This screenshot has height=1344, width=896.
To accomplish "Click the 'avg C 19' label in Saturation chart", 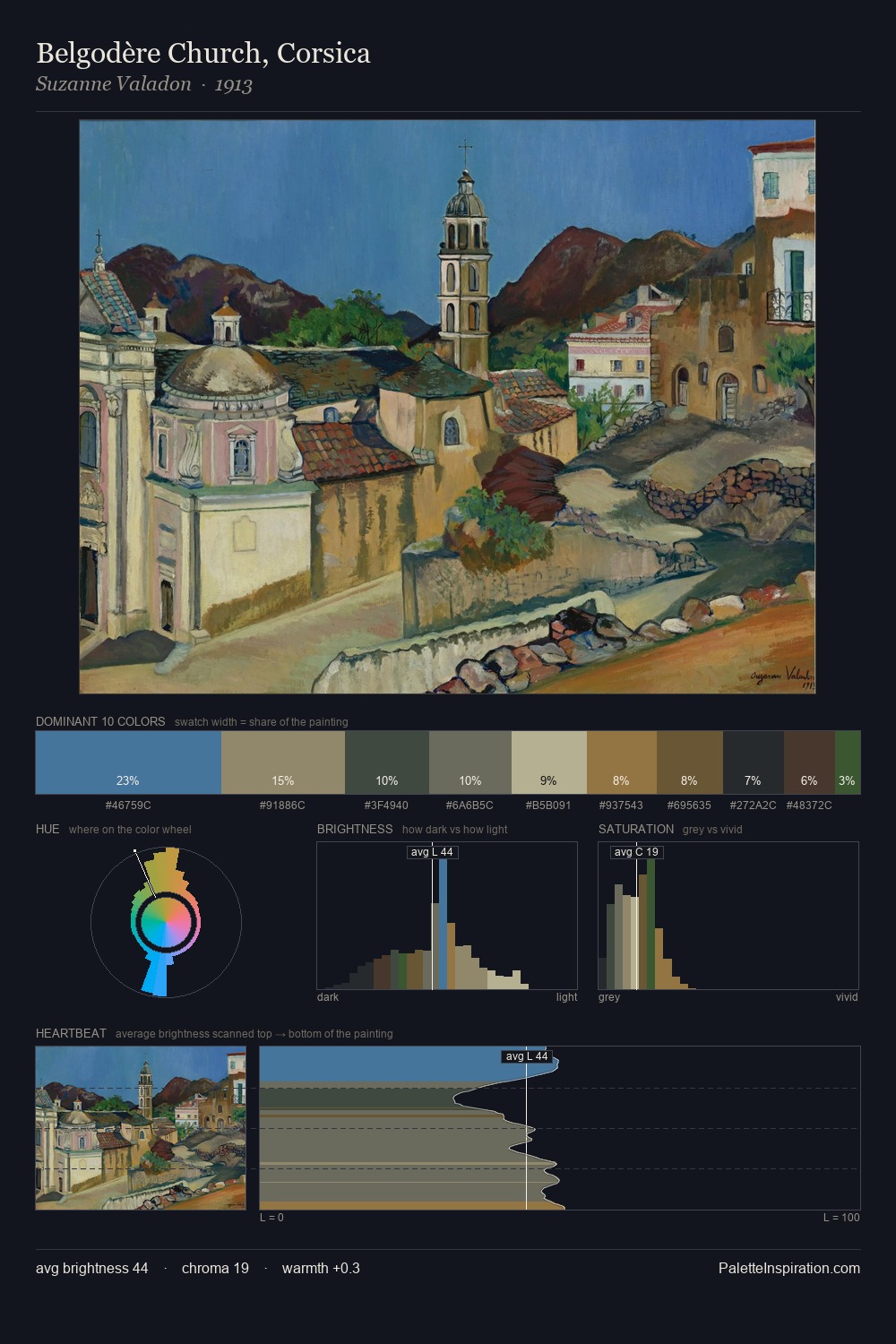I will pyautogui.click(x=636, y=852).
